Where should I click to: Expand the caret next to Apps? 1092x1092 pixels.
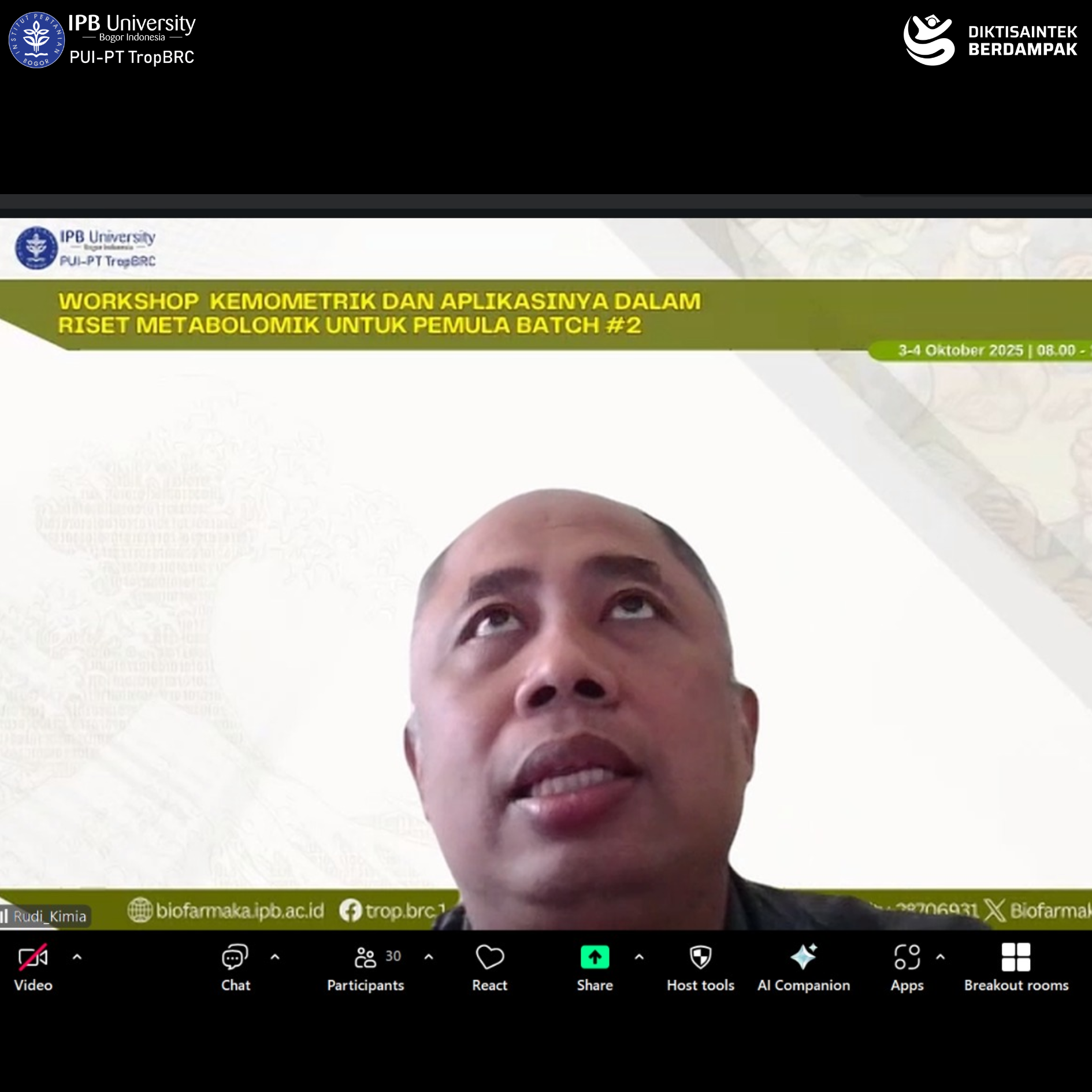(x=941, y=957)
